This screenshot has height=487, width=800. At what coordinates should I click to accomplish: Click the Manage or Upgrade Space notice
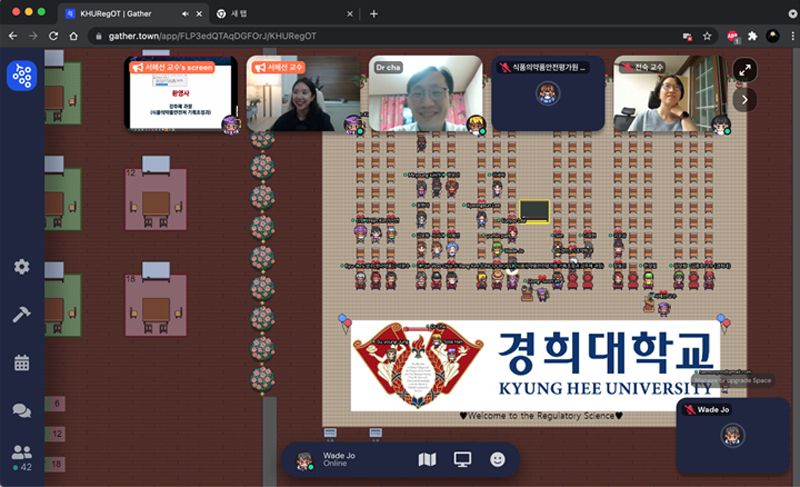tap(733, 380)
